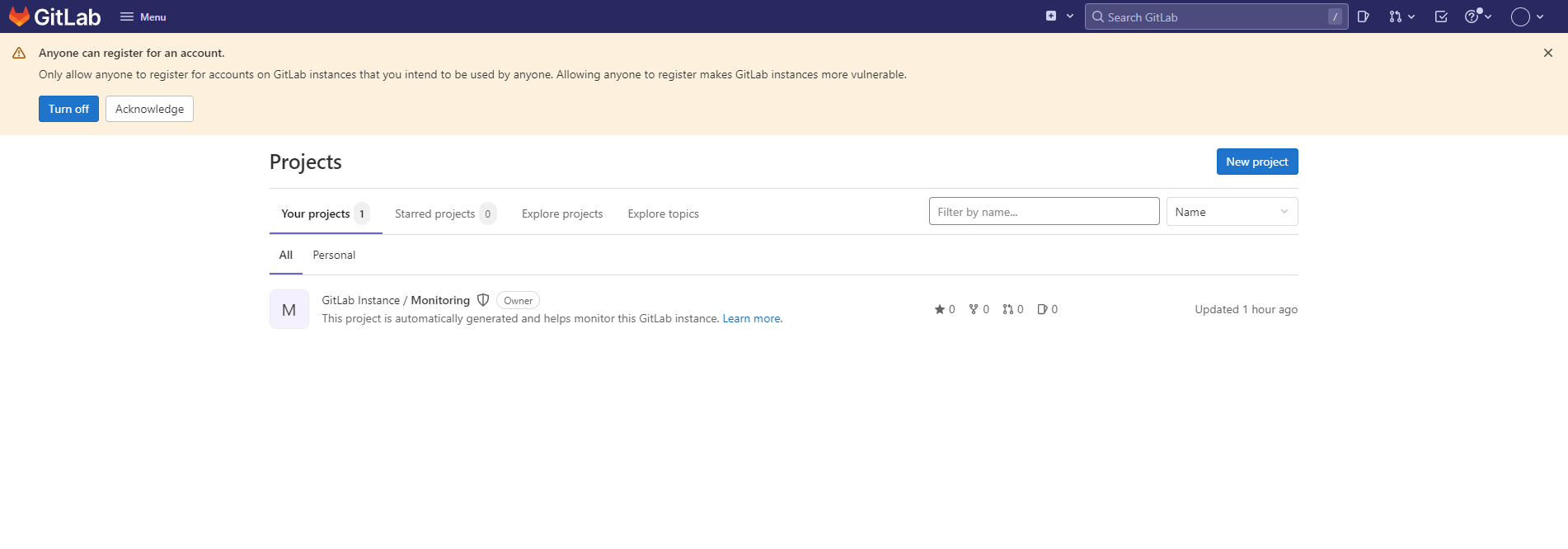Image resolution: width=1568 pixels, height=549 pixels.
Task: Select the Personal projects sub-tab
Action: click(x=334, y=256)
